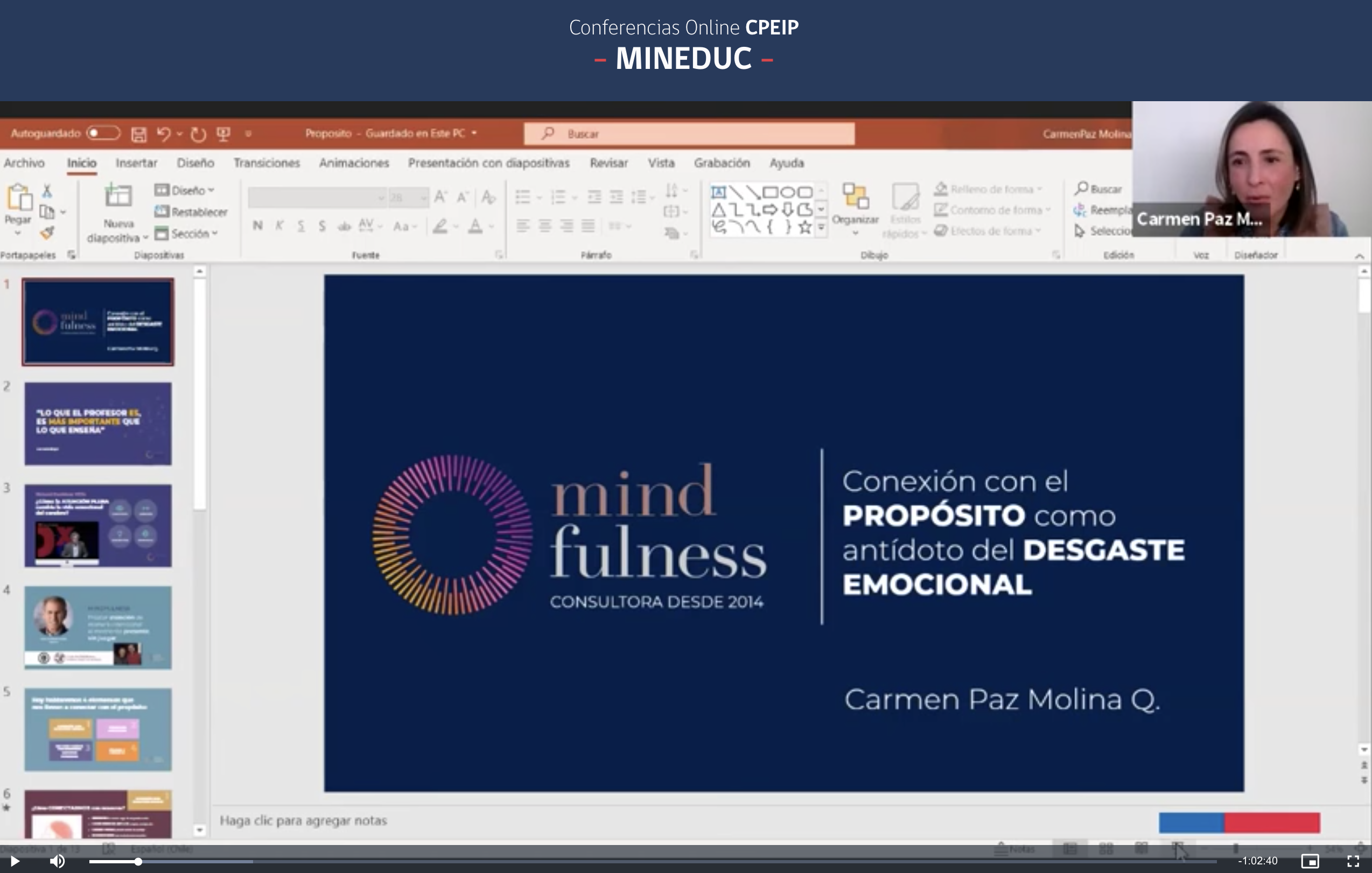Click notes area Haga clic para agregar notas
1372x873 pixels.
tap(303, 821)
